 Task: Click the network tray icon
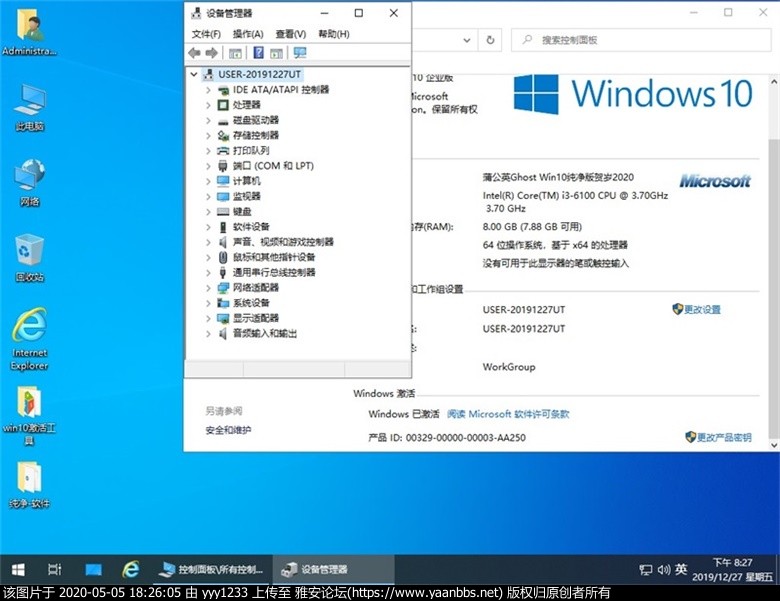click(x=646, y=570)
